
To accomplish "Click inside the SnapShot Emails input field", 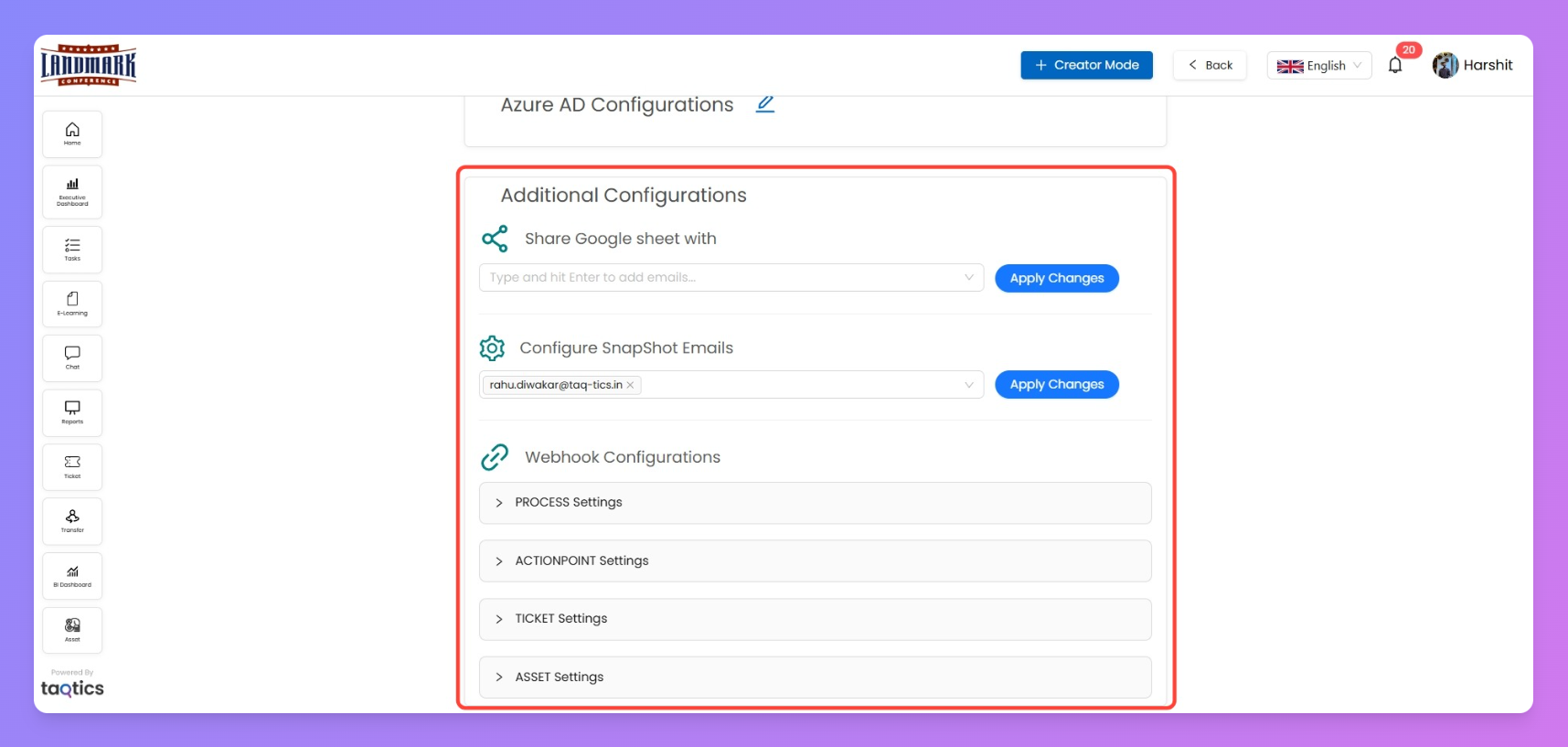I will tap(731, 384).
